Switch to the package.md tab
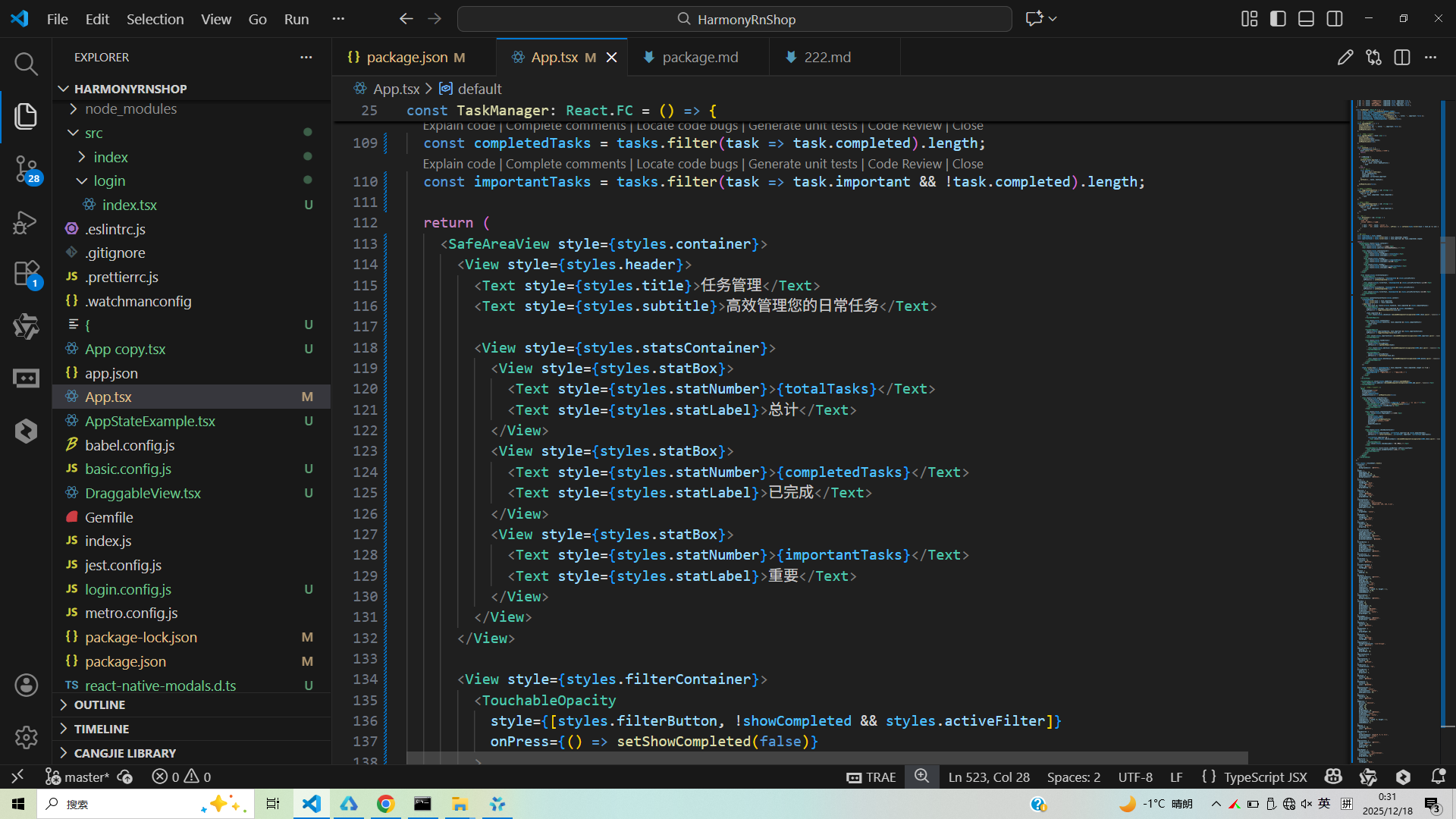This screenshot has height=819, width=1456. pos(699,58)
